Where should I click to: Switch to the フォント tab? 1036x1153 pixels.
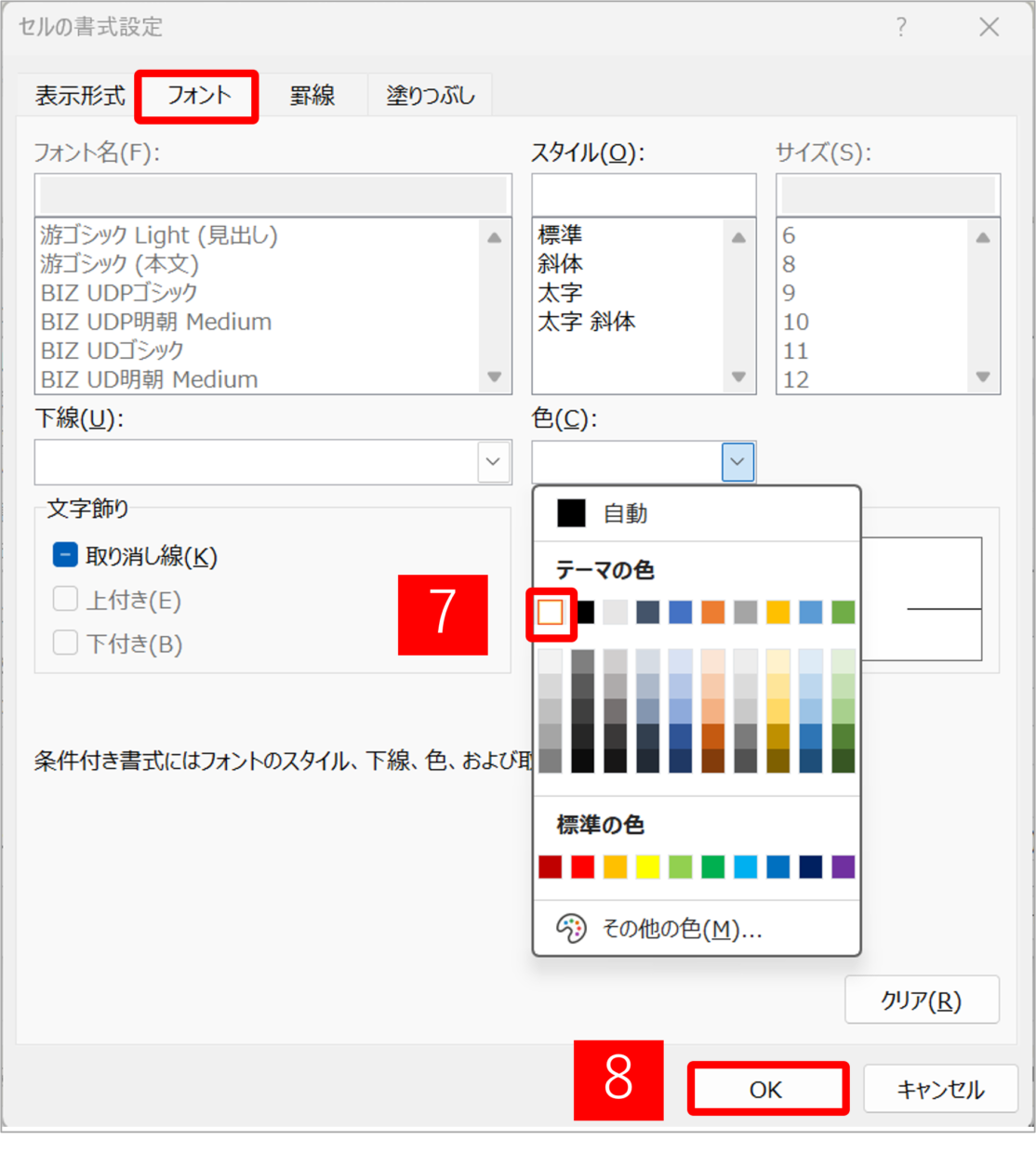coord(198,96)
